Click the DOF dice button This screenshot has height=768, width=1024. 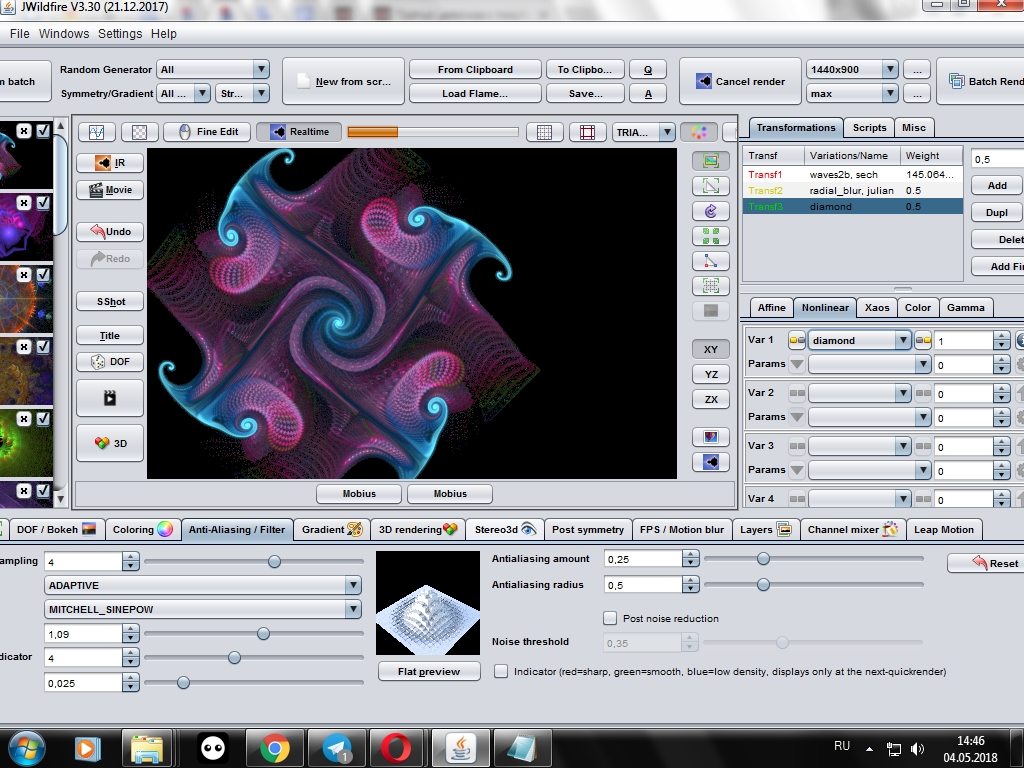[110, 362]
